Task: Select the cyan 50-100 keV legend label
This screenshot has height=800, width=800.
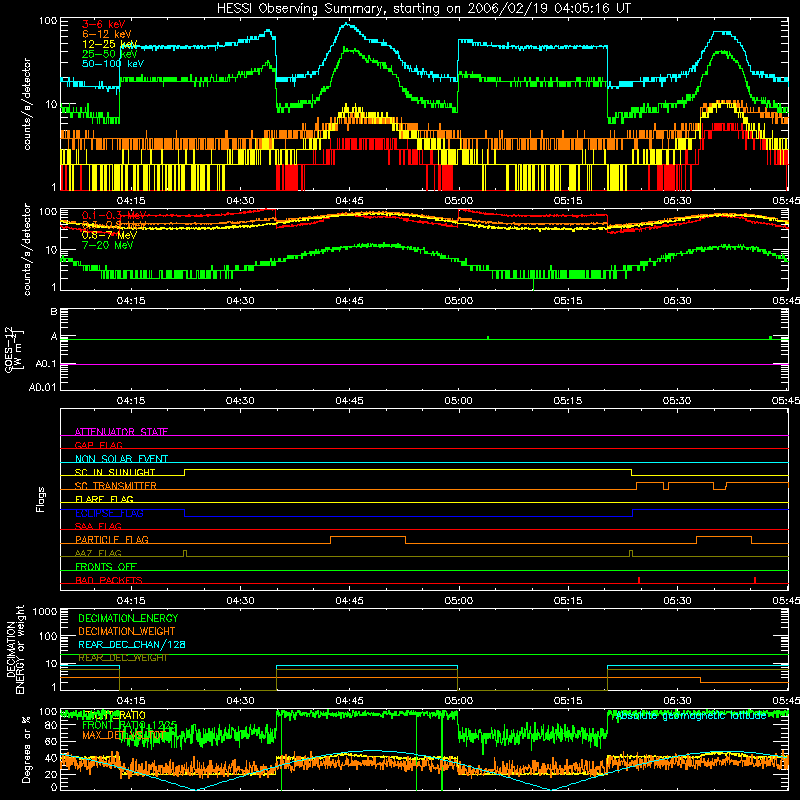Action: pyautogui.click(x=113, y=64)
